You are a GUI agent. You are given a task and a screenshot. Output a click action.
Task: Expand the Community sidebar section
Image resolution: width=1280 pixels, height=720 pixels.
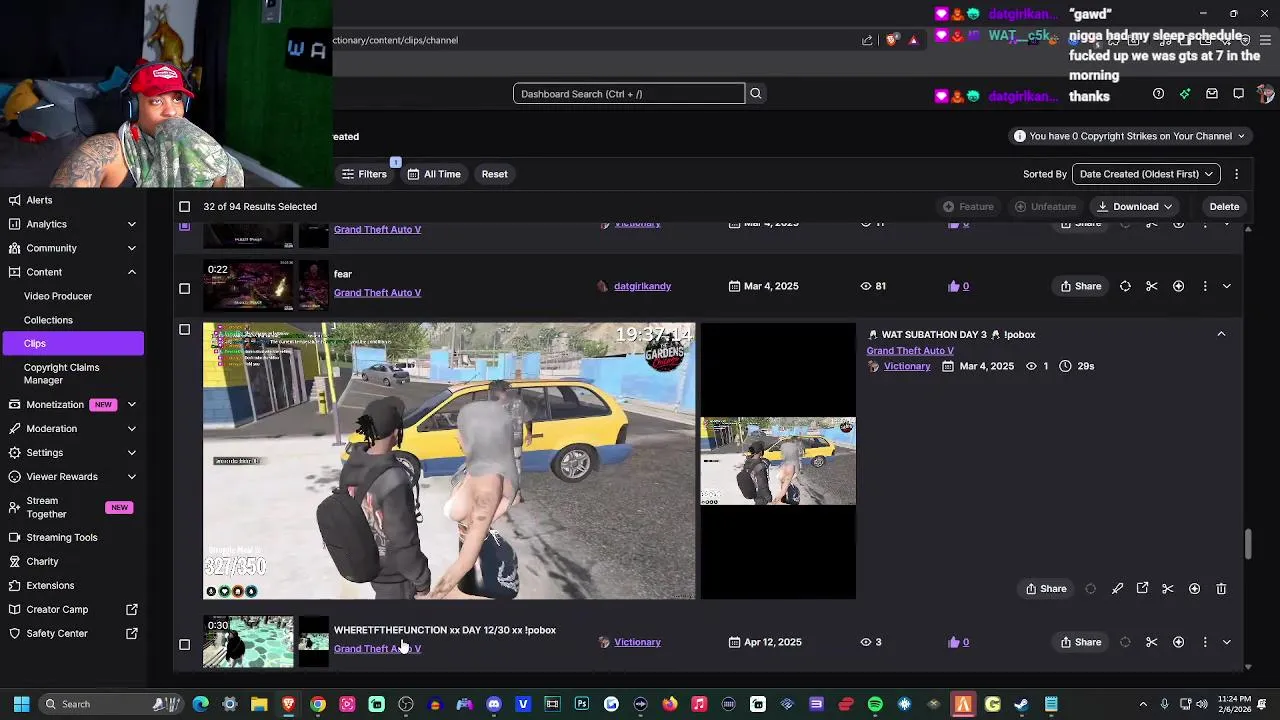point(132,248)
